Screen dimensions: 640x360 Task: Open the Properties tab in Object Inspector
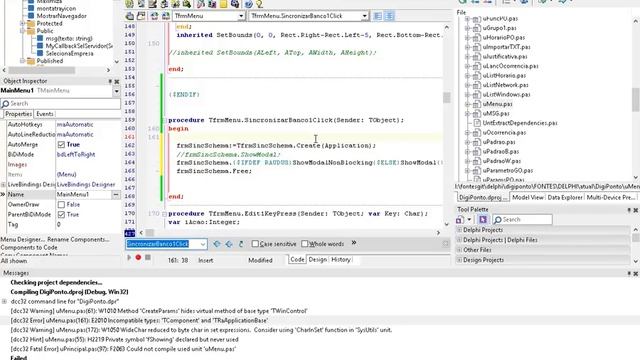tap(18, 114)
